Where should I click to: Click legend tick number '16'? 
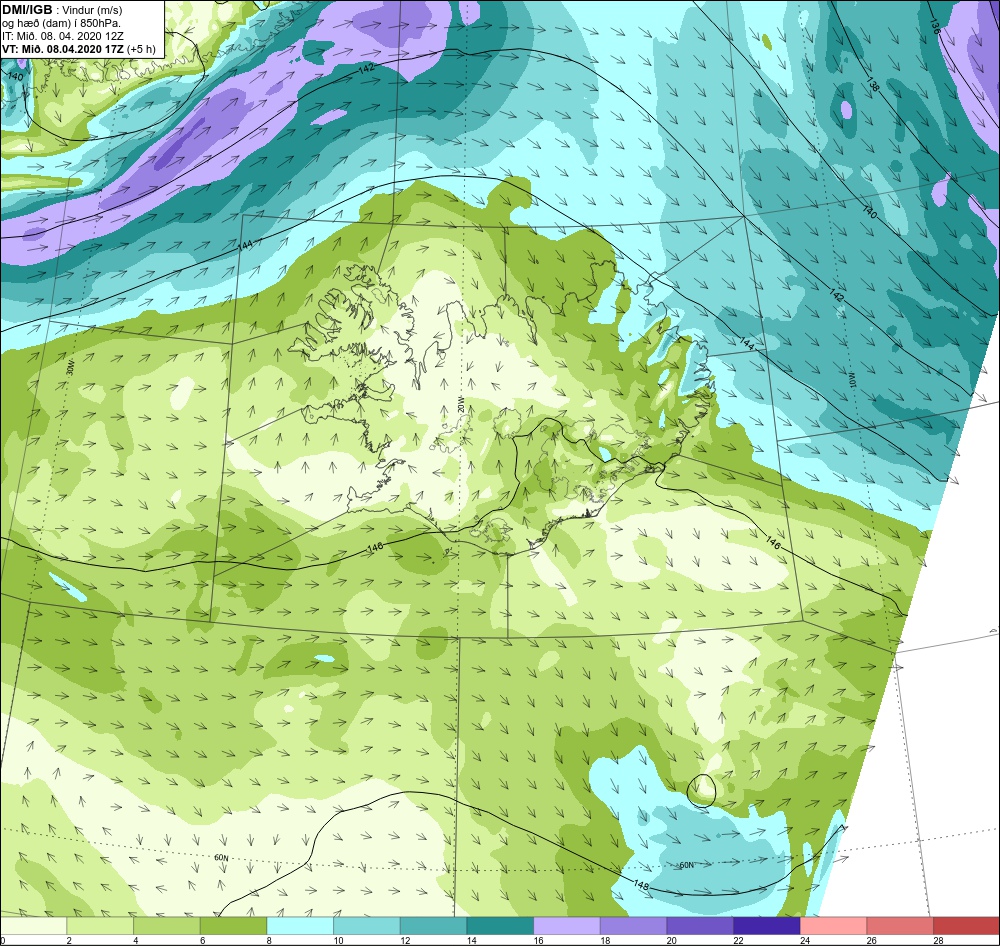[x=539, y=940]
